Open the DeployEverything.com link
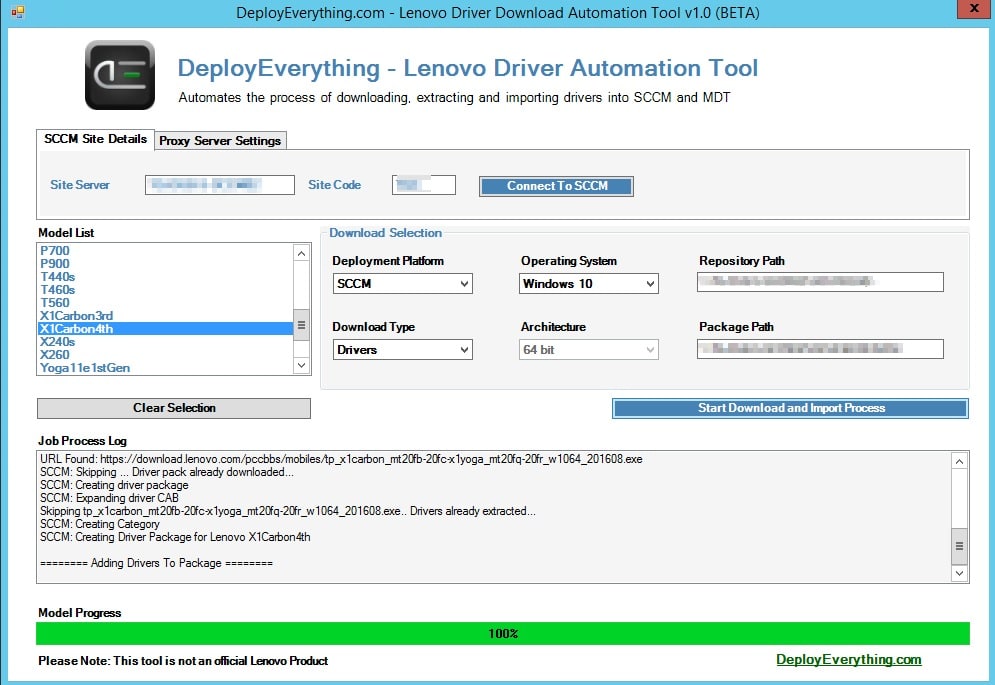 pos(848,660)
